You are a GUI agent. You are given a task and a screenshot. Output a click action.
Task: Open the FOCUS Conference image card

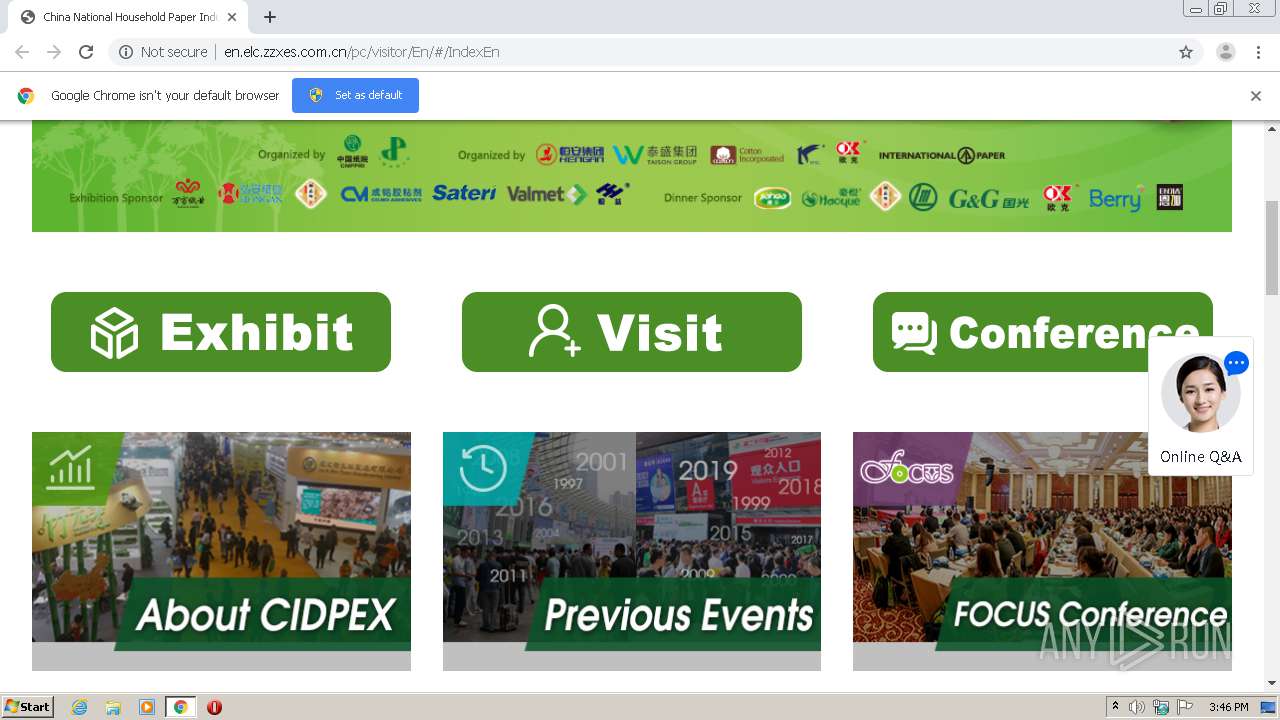click(1042, 551)
